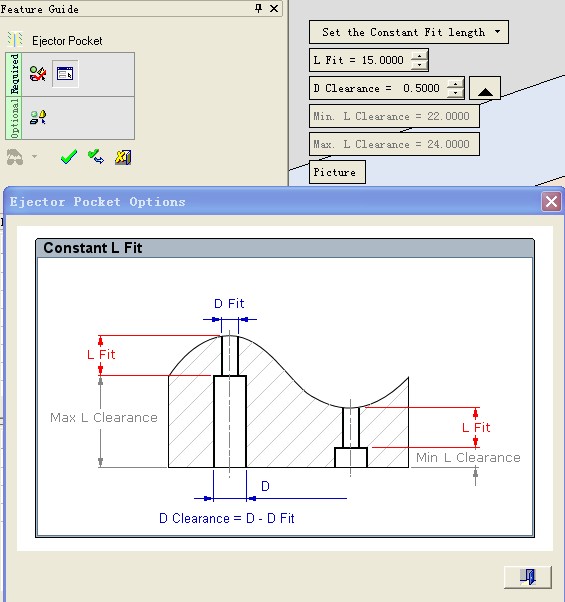Click the pick faces icon in Required row

pos(38,73)
